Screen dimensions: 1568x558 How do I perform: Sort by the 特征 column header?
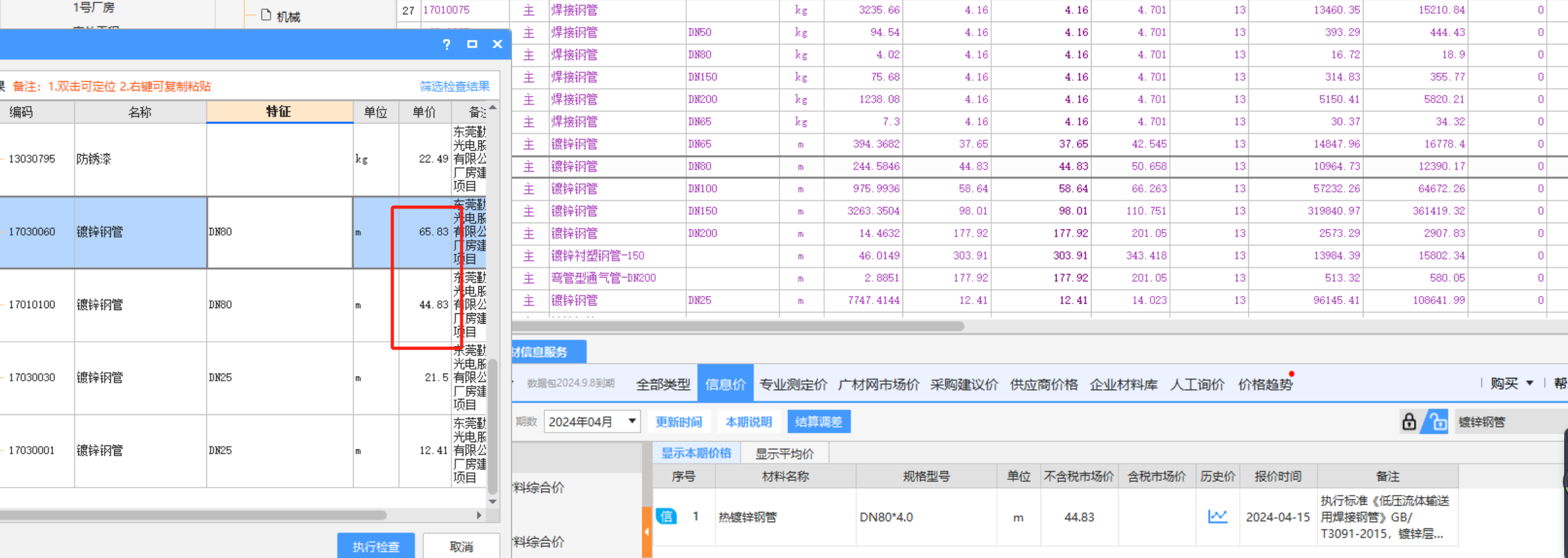[279, 111]
